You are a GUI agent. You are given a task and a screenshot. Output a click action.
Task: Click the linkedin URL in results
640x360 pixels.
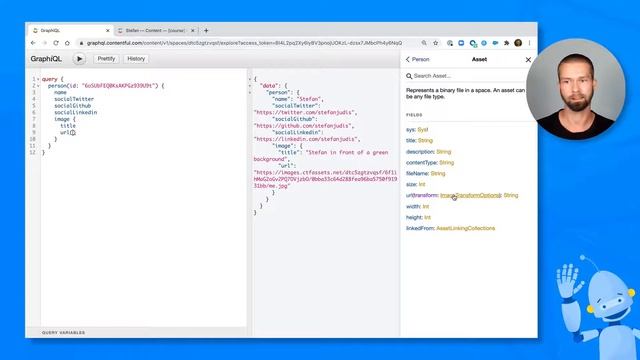pos(307,139)
